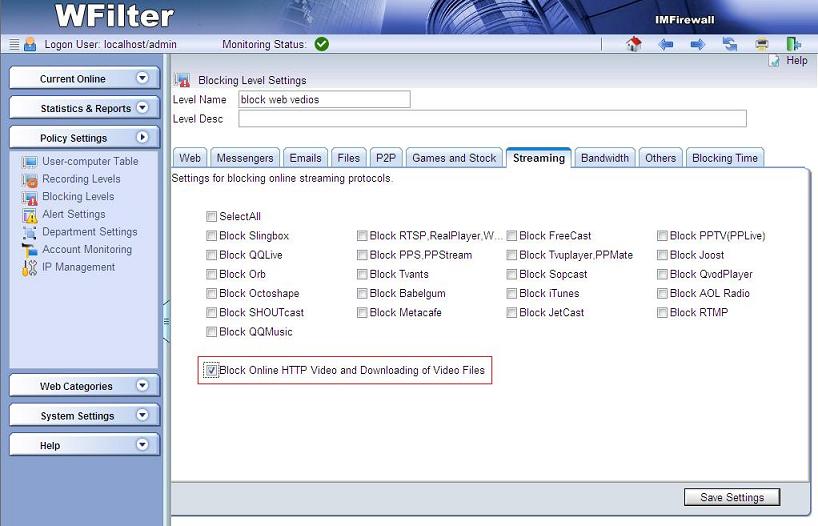The height and width of the screenshot is (526, 818).
Task: Click the printer icon
Action: [x=762, y=44]
